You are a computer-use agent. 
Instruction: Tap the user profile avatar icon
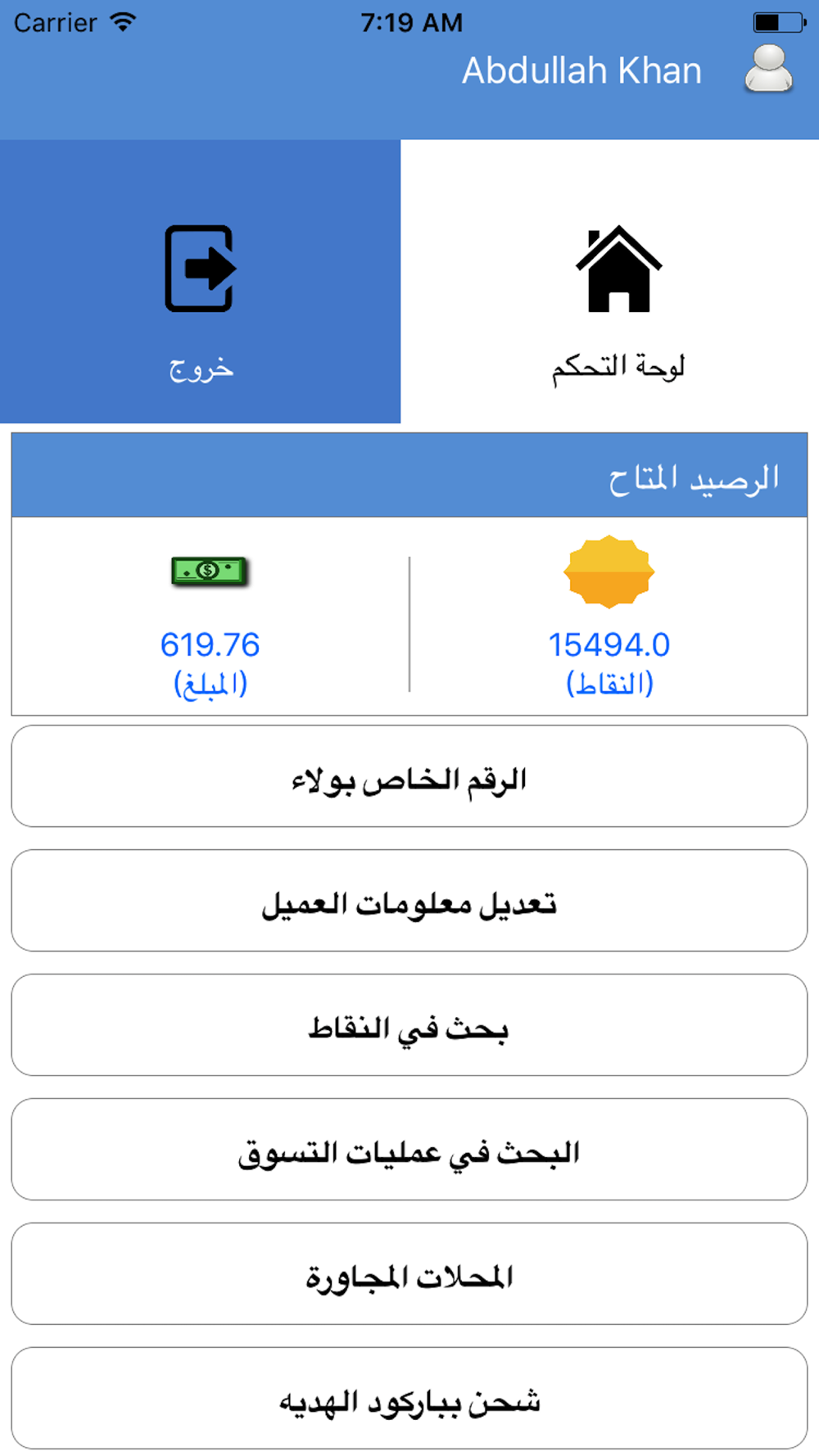pyautogui.click(x=768, y=70)
